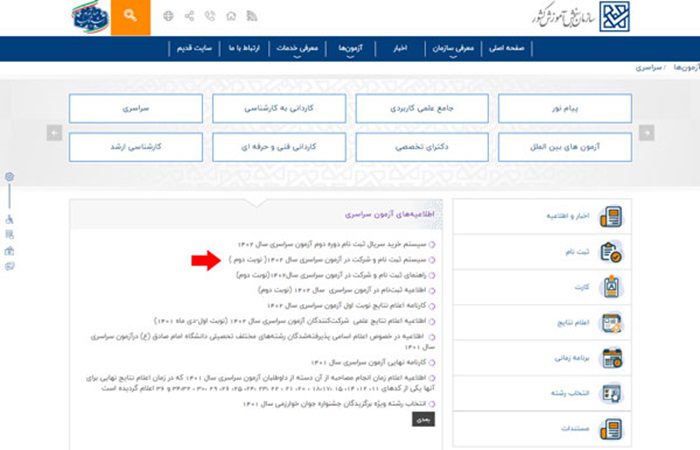Open اعلام نتایج sidebar label
This screenshot has height=450, width=700.
574,322
